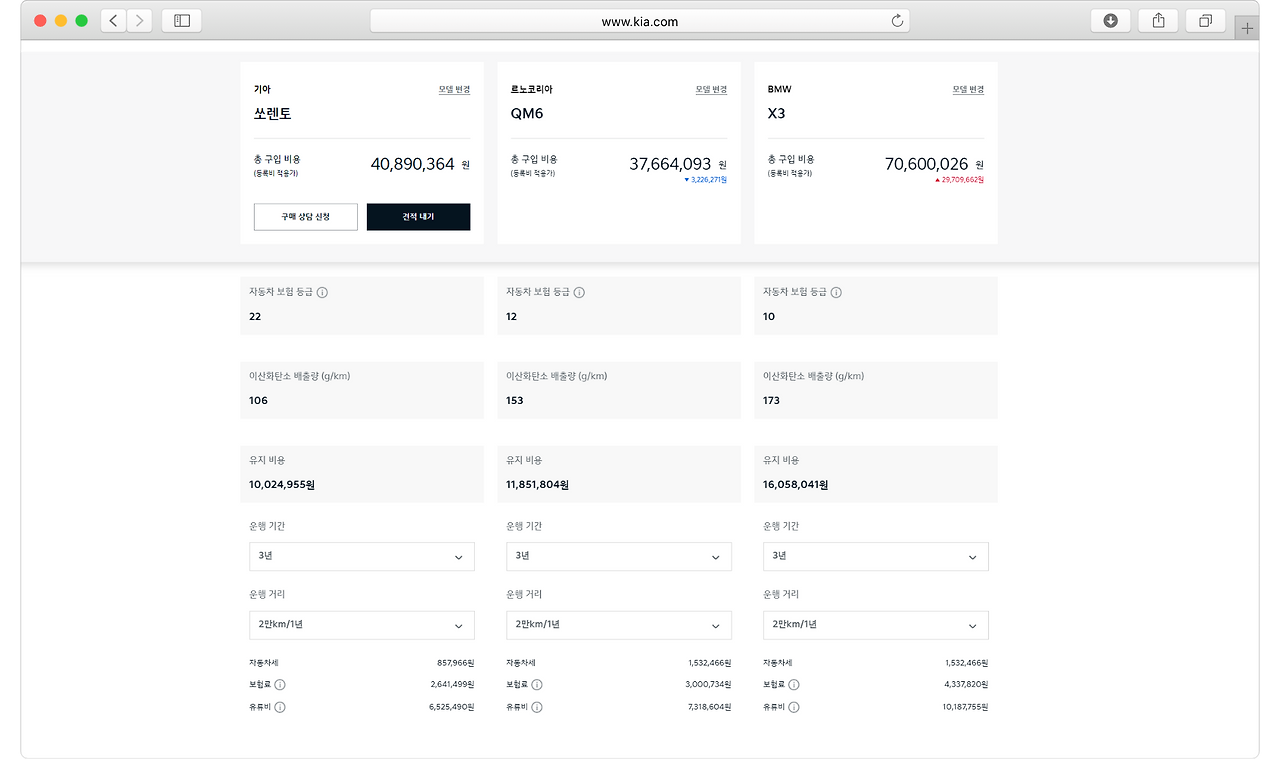1280x759 pixels.
Task: Open 보험료 info icon in QM6 column
Action: [x=537, y=685]
